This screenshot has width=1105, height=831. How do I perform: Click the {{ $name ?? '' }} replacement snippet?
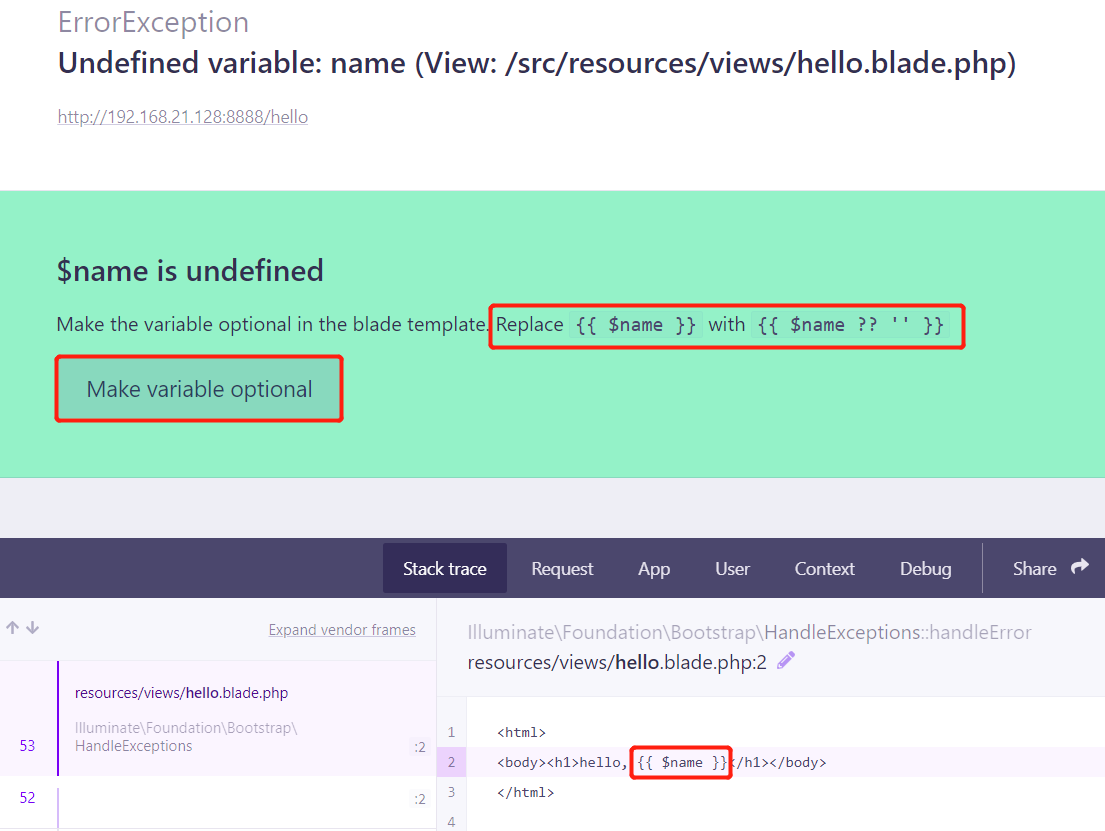coord(850,325)
